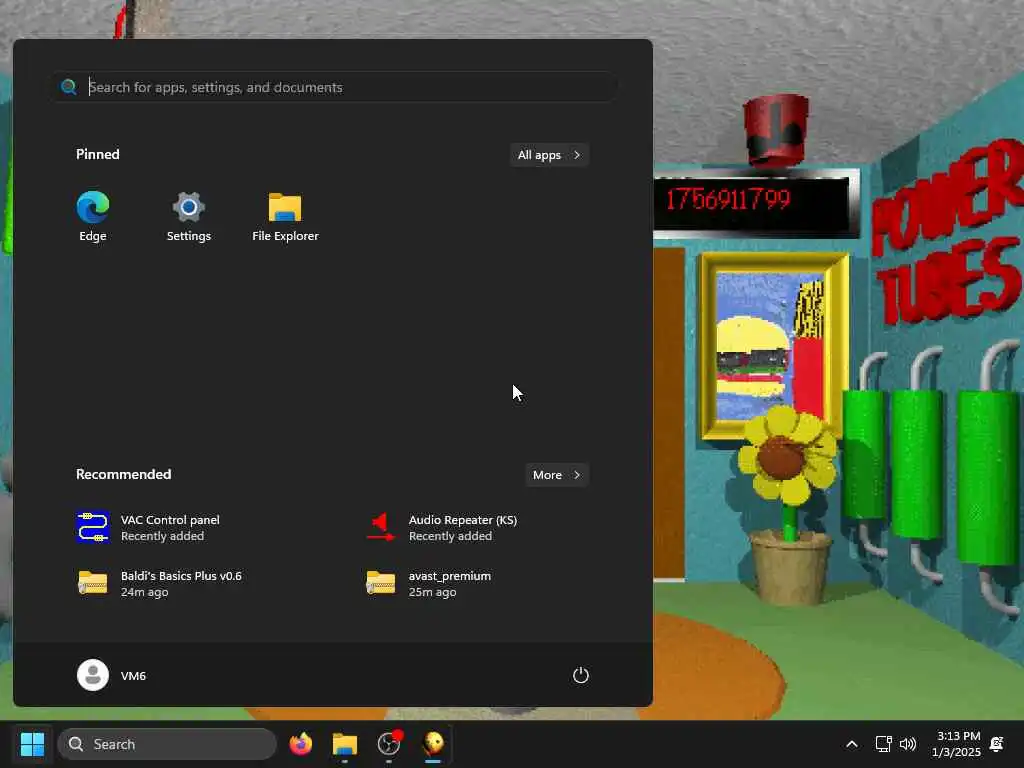Image resolution: width=1024 pixels, height=768 pixels.
Task: Click the search magnifier icon in Start menu
Action: [69, 87]
